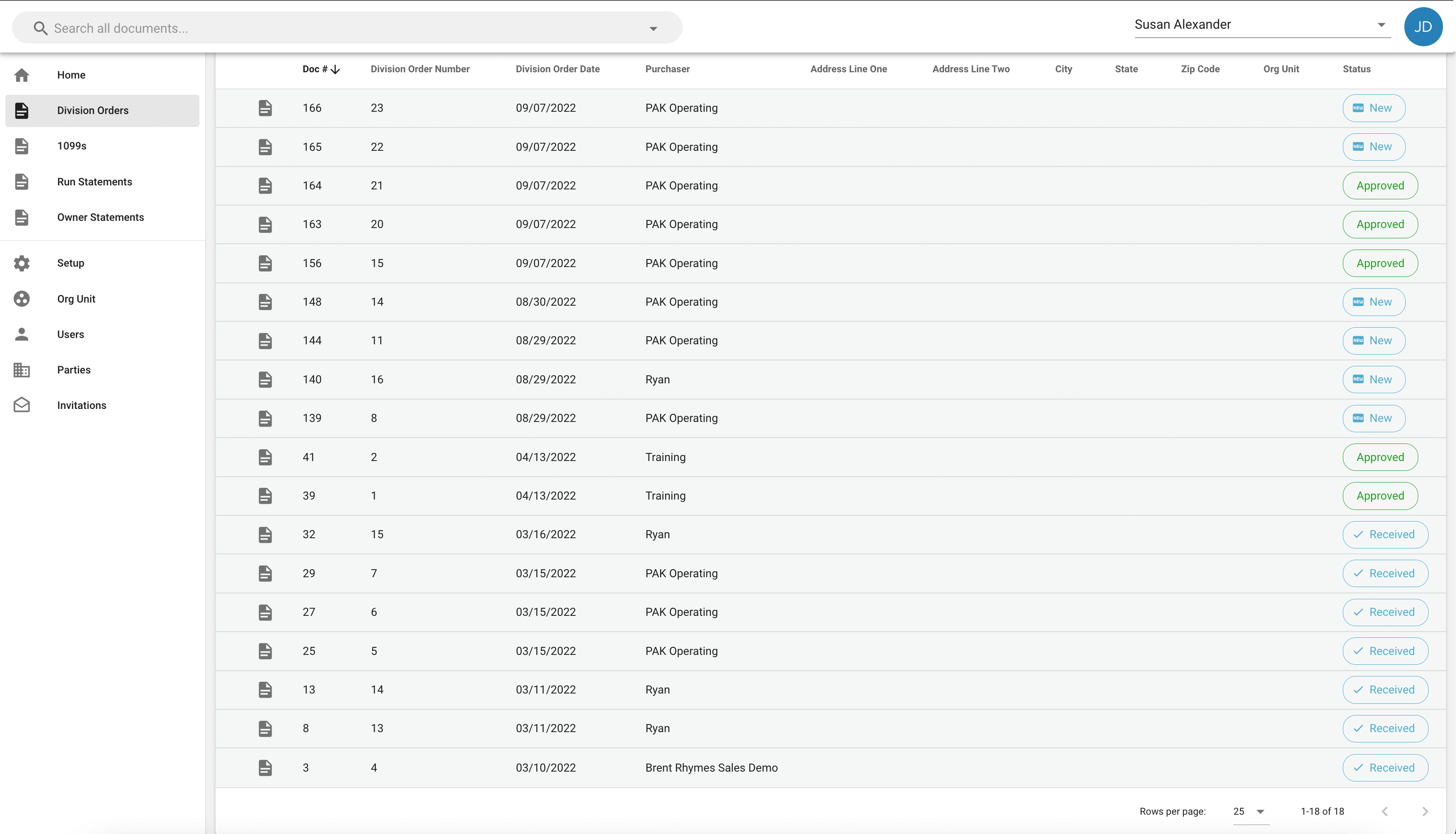Click the Setup gear icon
This screenshot has width=1456, height=834.
point(22,263)
